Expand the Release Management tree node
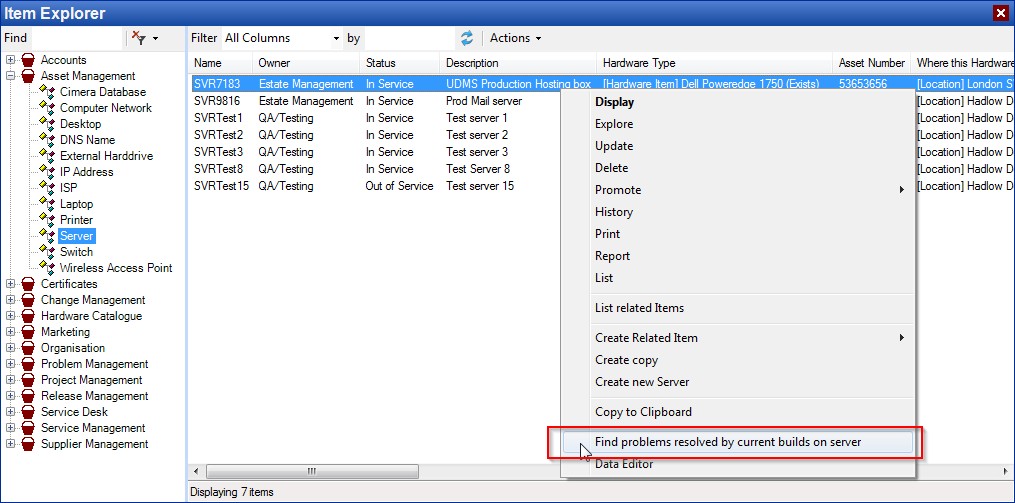Image resolution: width=1015 pixels, height=503 pixels. pyautogui.click(x=10, y=396)
